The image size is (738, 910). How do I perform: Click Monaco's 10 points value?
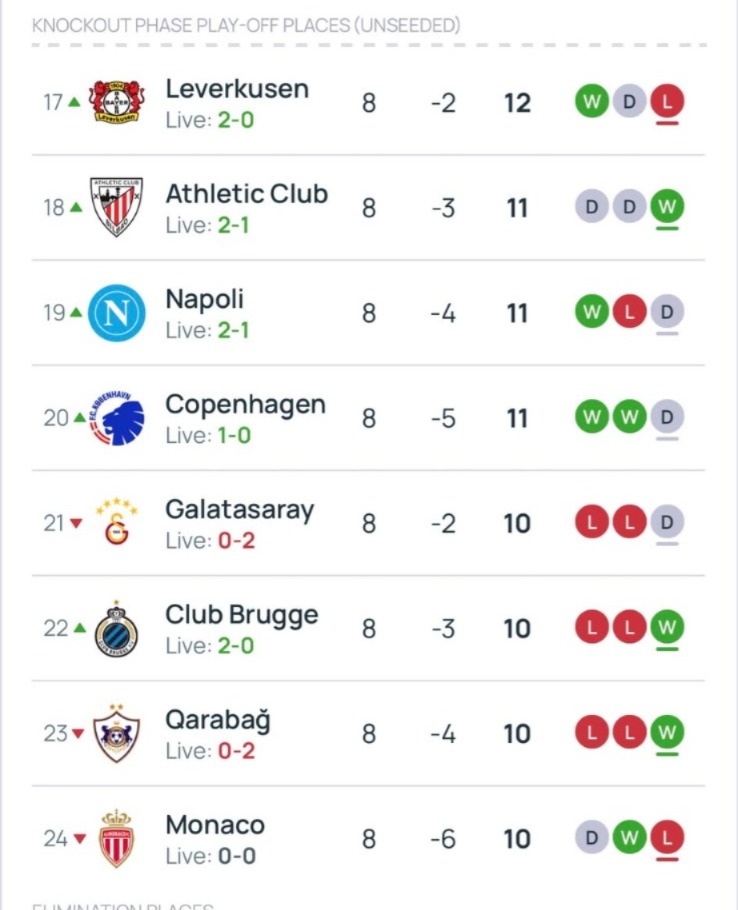[x=517, y=838]
